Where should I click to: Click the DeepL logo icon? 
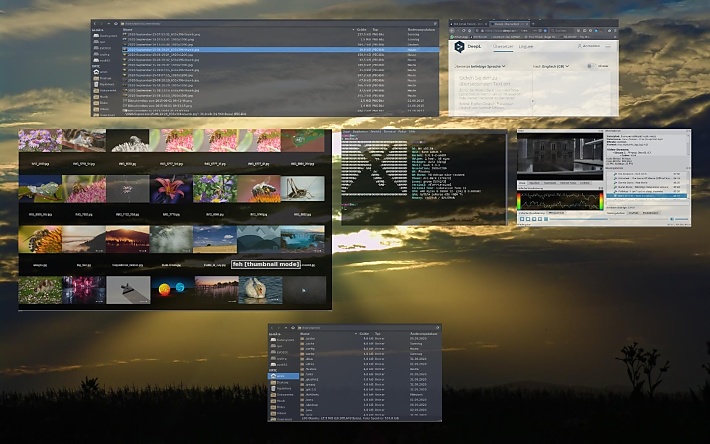pos(459,46)
